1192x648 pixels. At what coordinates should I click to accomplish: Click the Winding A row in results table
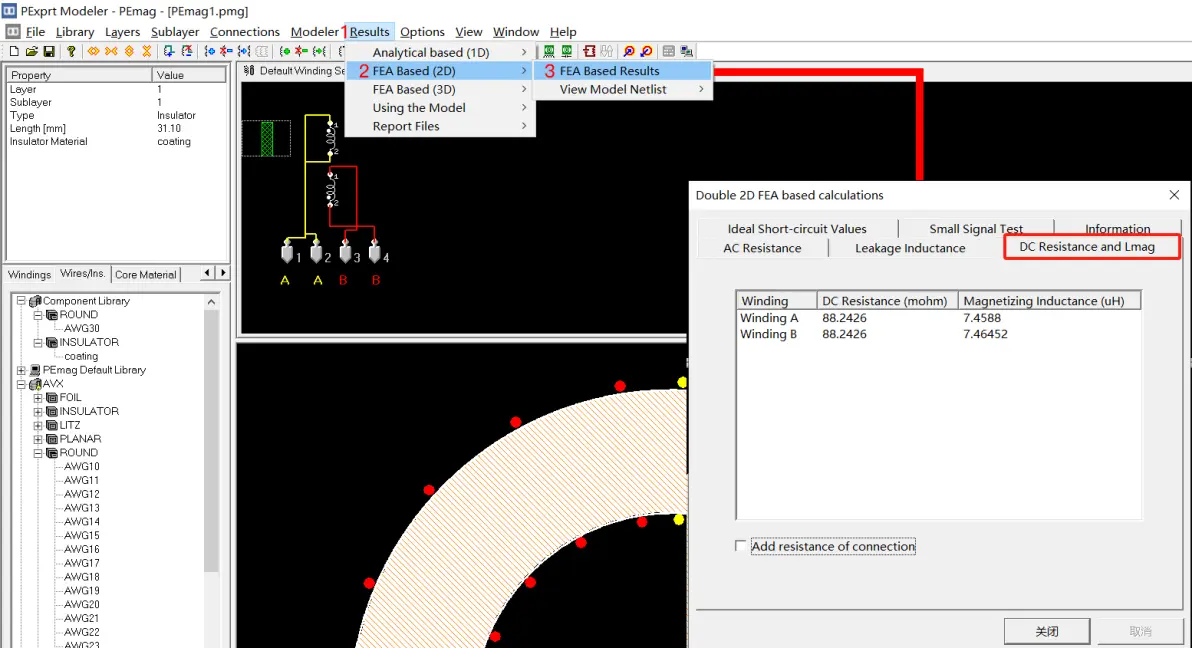pyautogui.click(x=769, y=318)
